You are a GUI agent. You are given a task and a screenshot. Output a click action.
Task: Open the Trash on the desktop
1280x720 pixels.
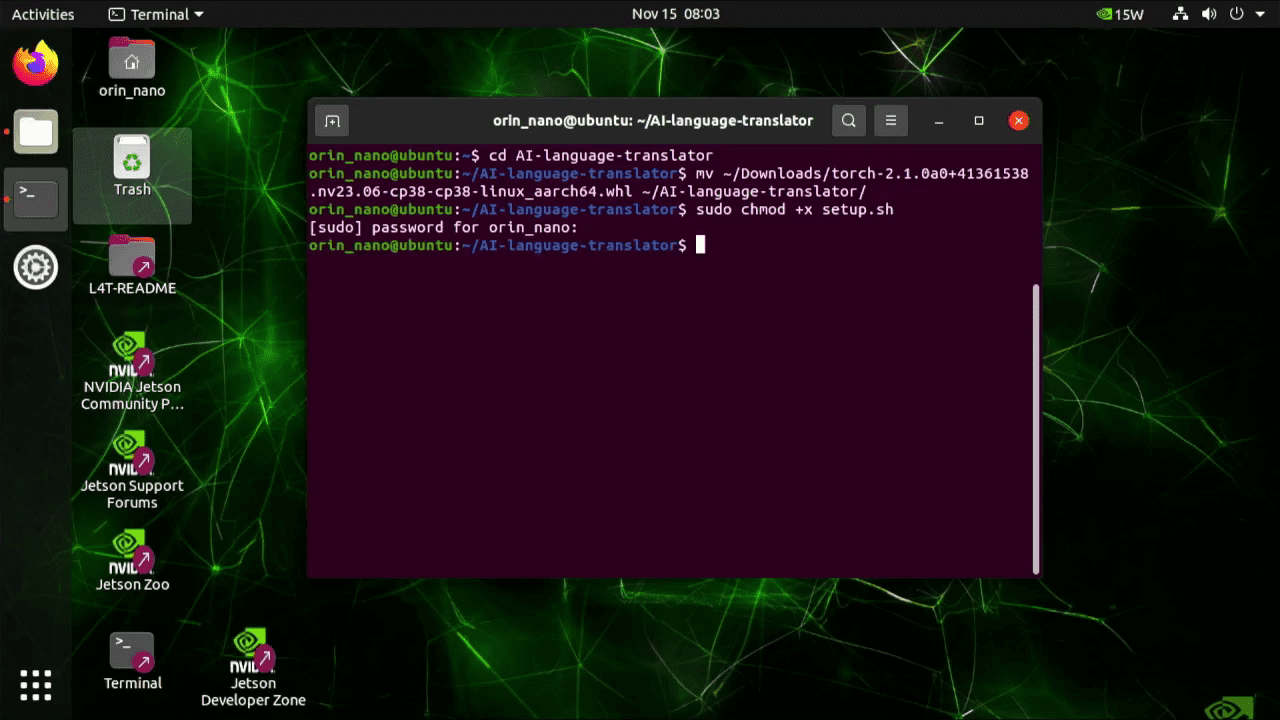pos(131,160)
